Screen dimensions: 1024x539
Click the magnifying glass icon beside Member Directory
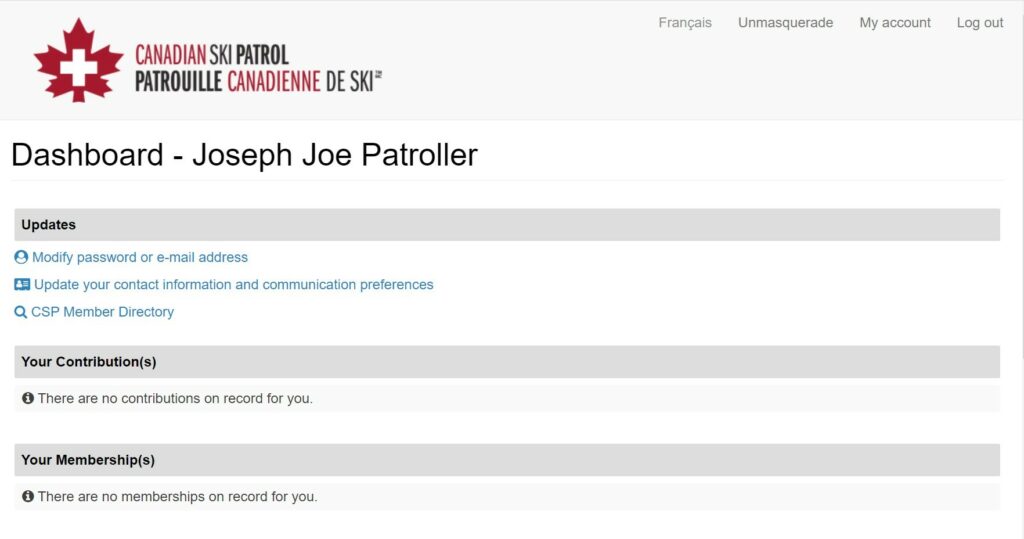(20, 312)
